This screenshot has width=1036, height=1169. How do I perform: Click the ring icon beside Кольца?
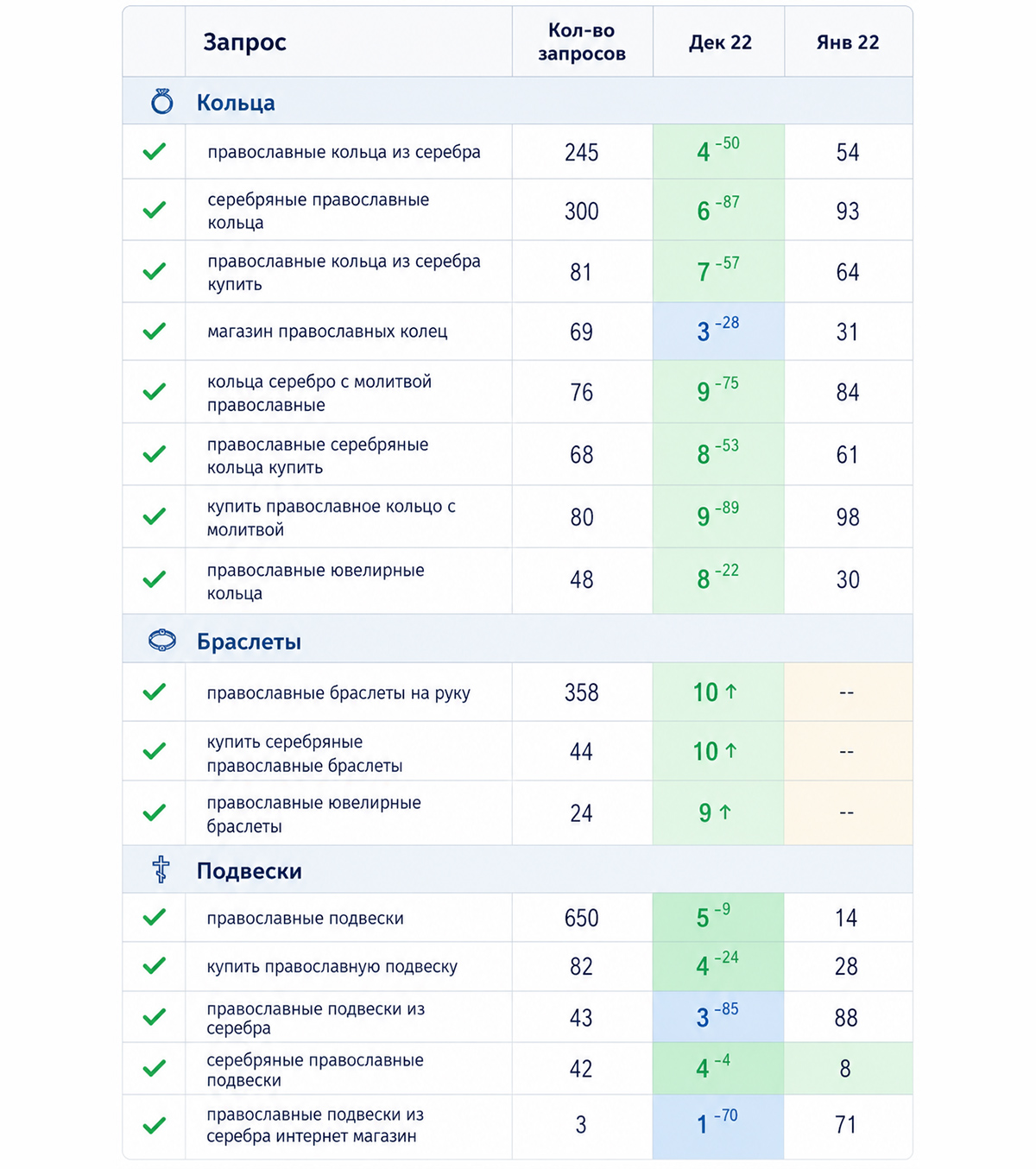161,102
